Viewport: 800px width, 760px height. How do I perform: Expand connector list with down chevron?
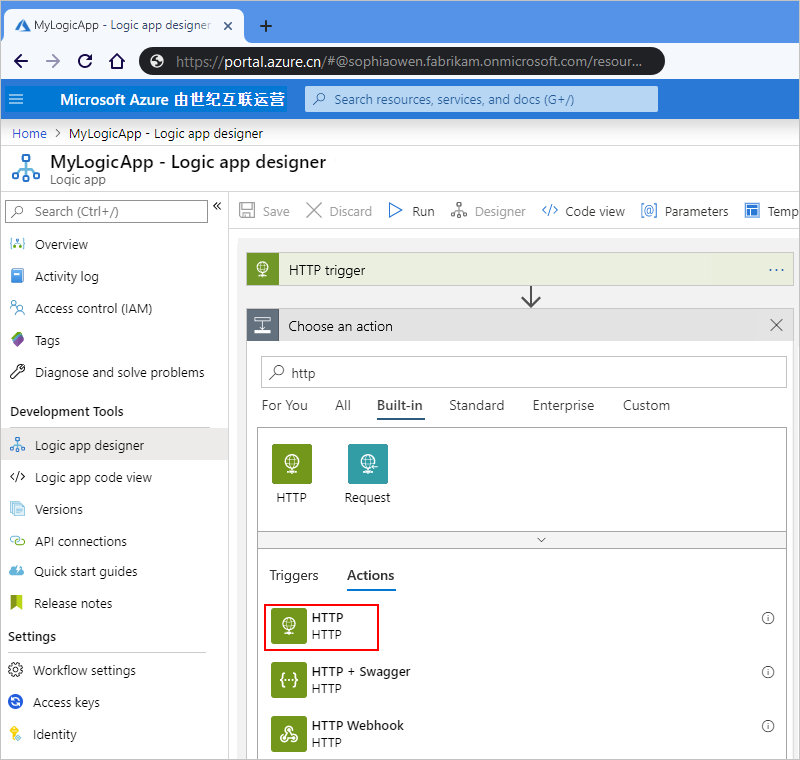(x=541, y=540)
